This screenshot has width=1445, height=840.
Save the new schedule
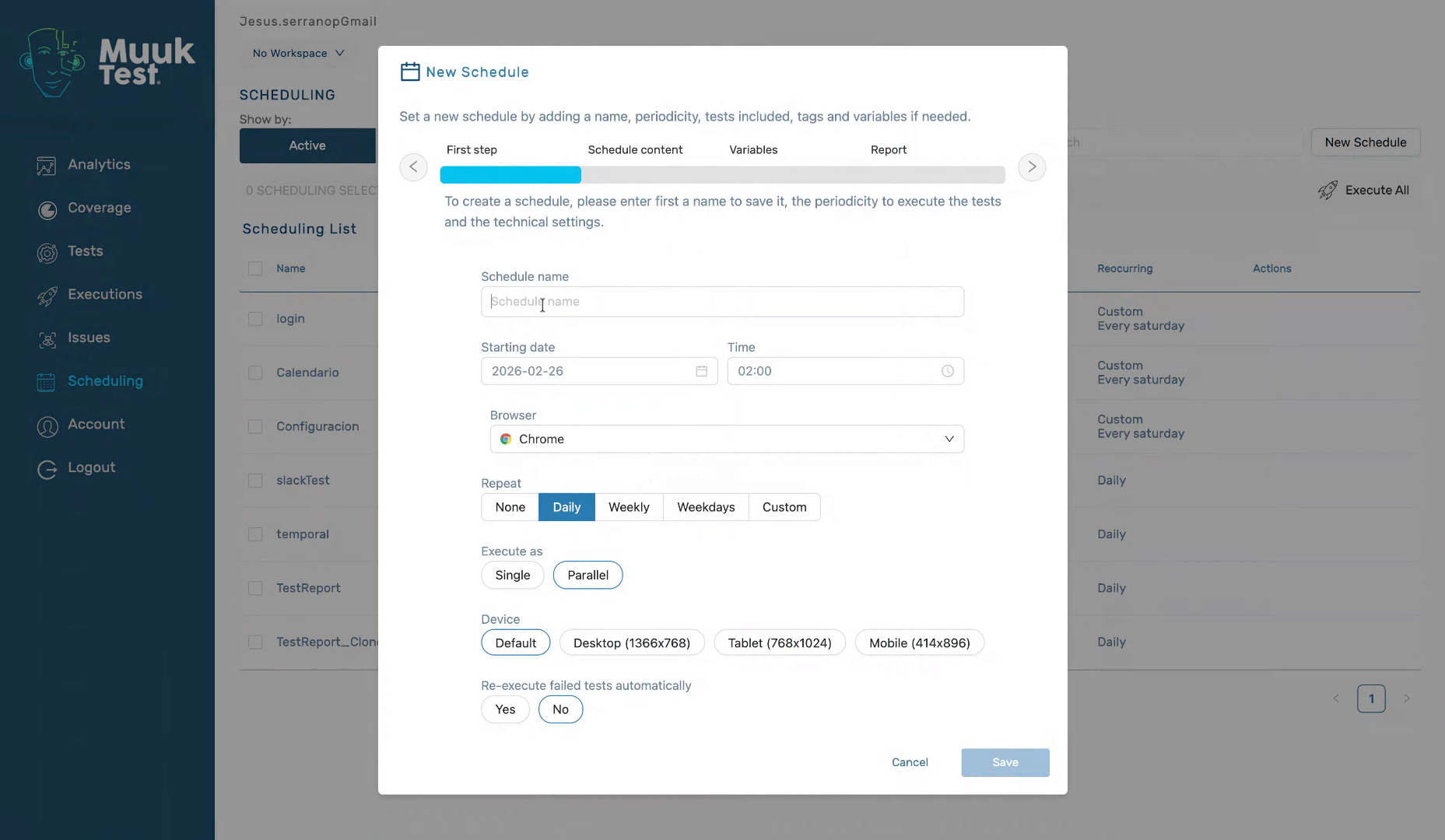point(1005,762)
